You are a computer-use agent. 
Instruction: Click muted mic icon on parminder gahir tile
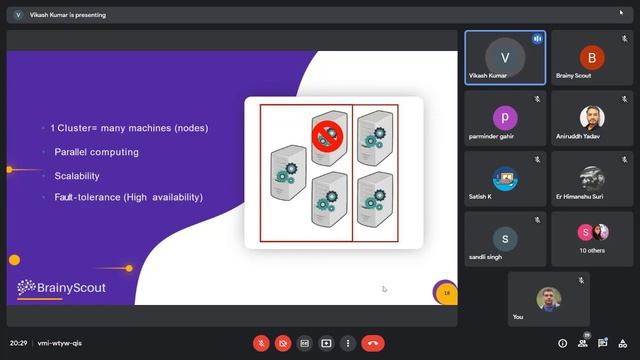538,99
